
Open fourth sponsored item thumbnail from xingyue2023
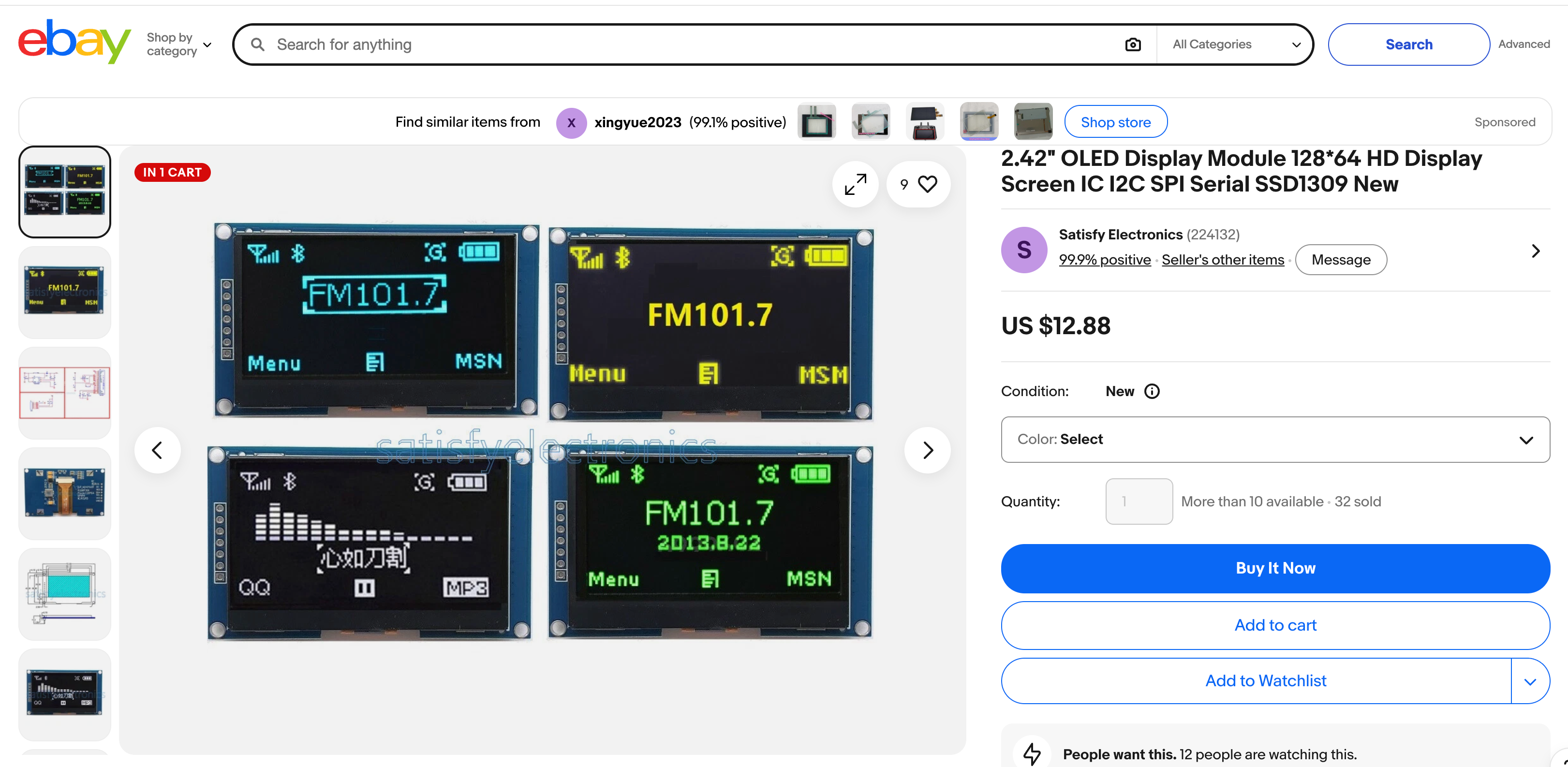tap(979, 122)
